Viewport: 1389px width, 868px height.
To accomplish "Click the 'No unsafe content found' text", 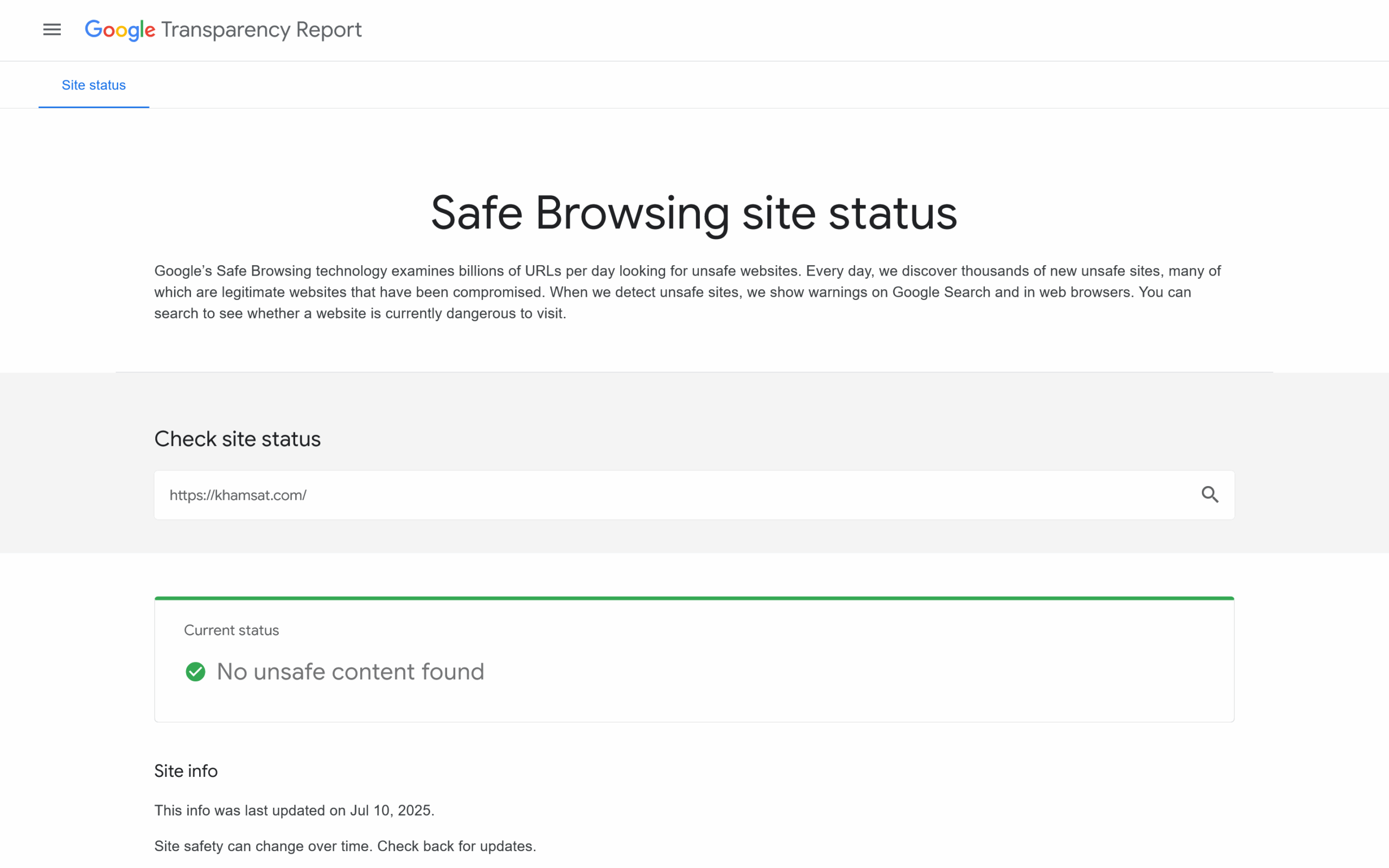I will [x=350, y=672].
